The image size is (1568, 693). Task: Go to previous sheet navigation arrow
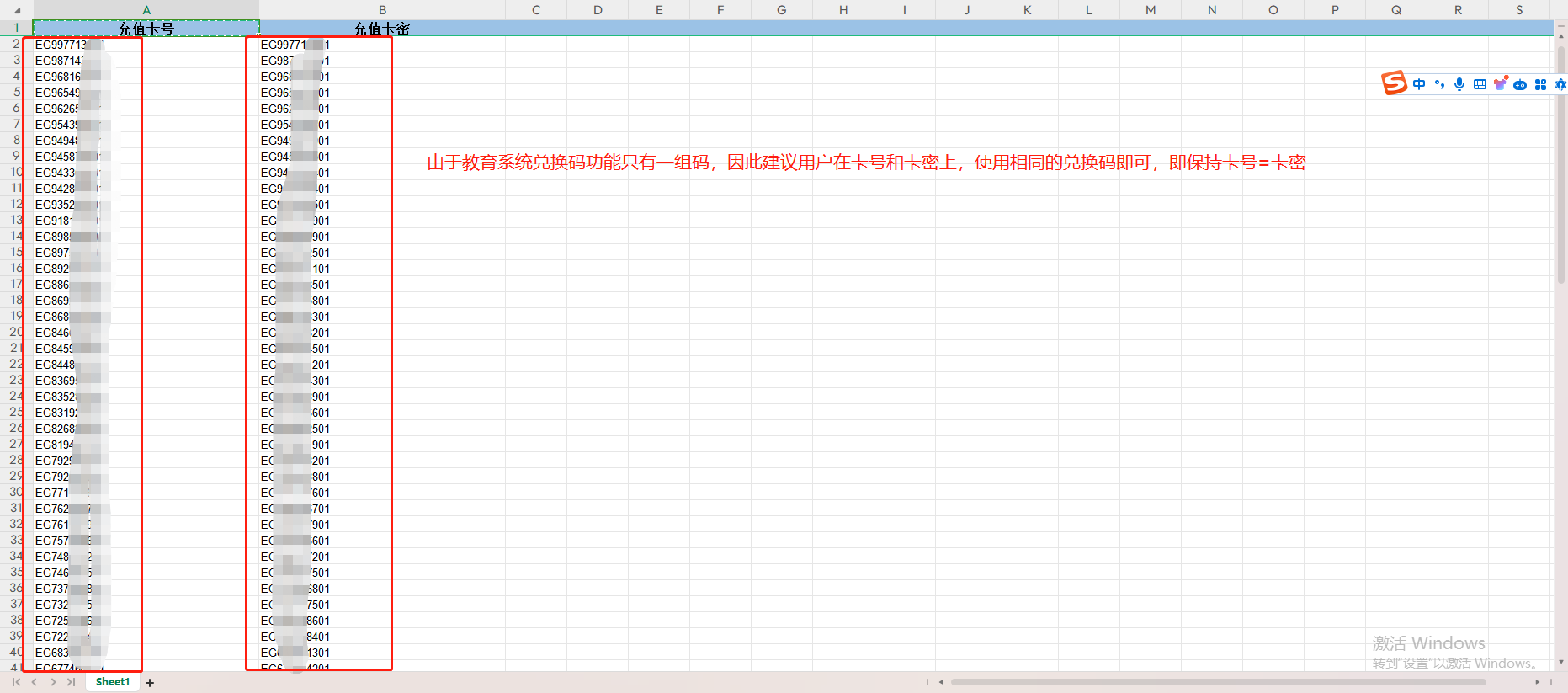coord(35,682)
